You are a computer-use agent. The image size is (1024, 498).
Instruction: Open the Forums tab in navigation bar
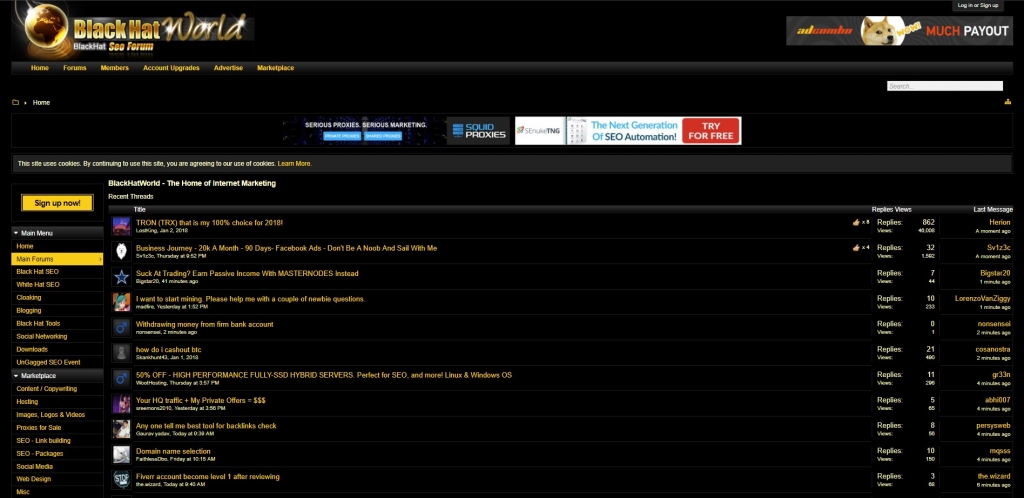(x=74, y=68)
